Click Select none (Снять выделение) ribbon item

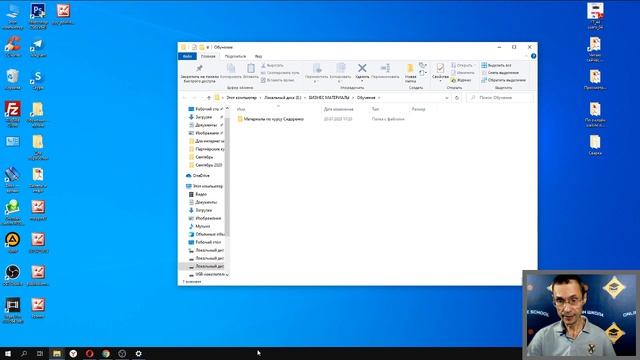tap(500, 73)
